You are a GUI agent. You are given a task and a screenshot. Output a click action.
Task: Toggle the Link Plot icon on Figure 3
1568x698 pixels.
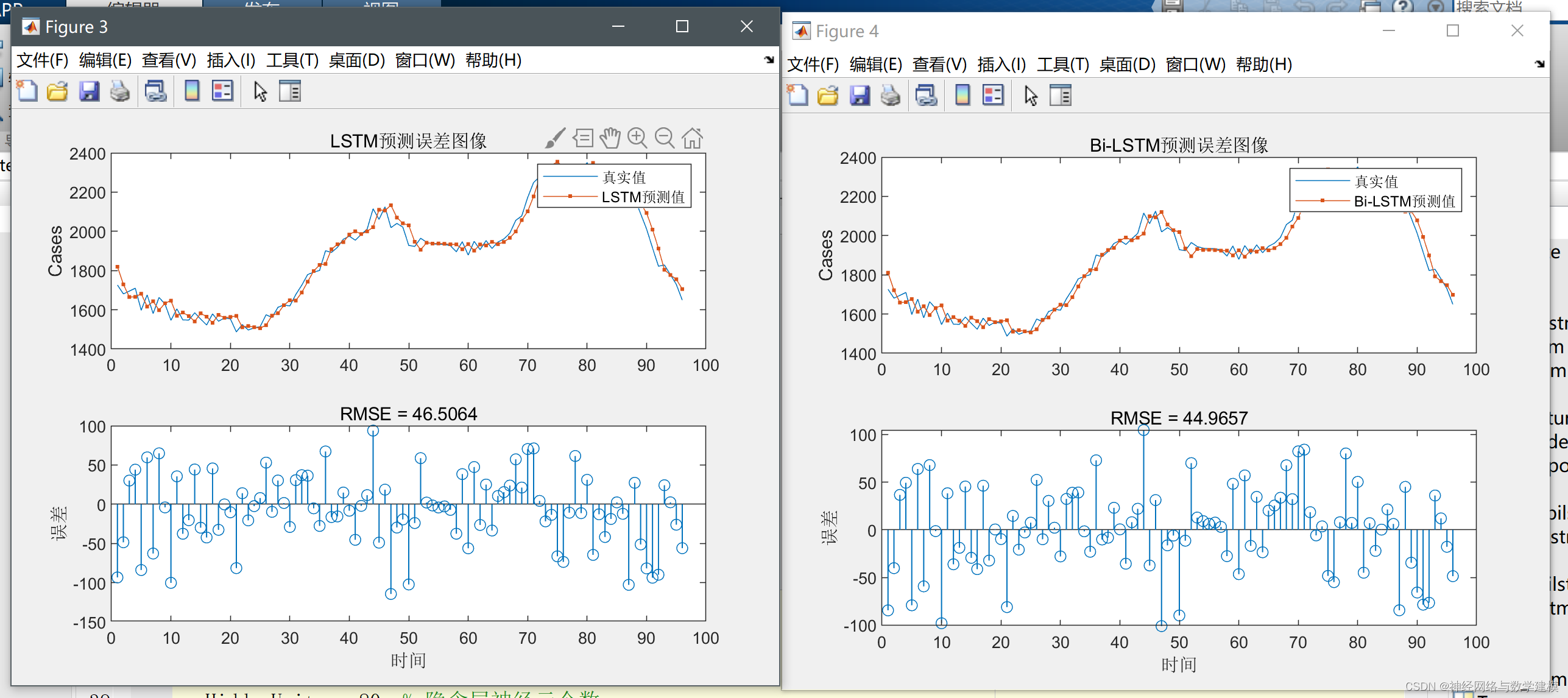(155, 90)
